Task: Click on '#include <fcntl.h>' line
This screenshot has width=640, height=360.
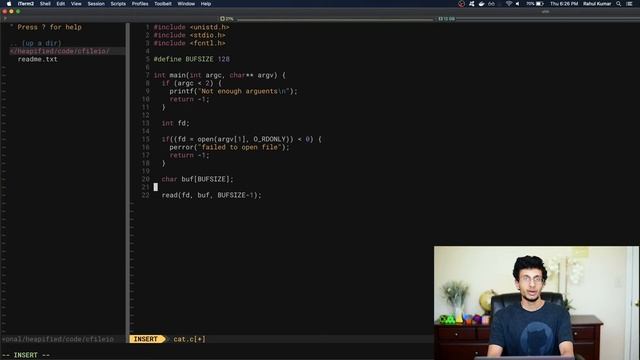Action: coord(189,43)
